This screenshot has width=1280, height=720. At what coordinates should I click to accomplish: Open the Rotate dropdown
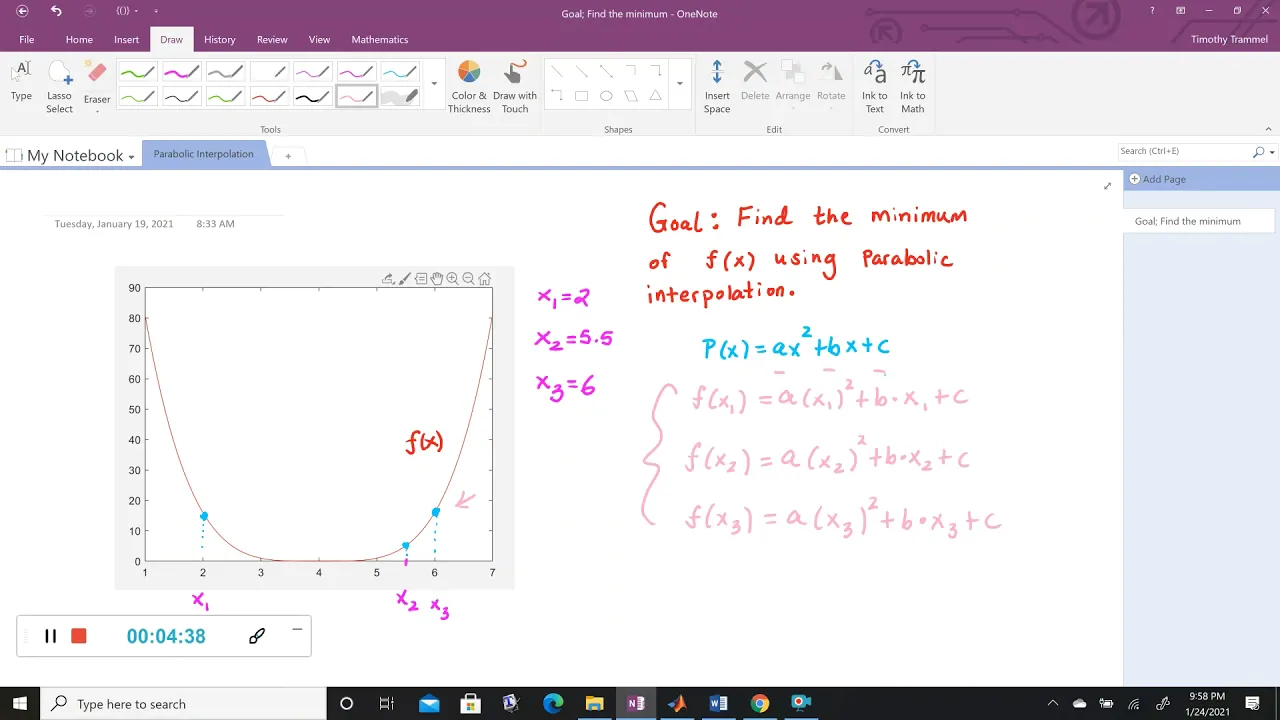(x=831, y=84)
